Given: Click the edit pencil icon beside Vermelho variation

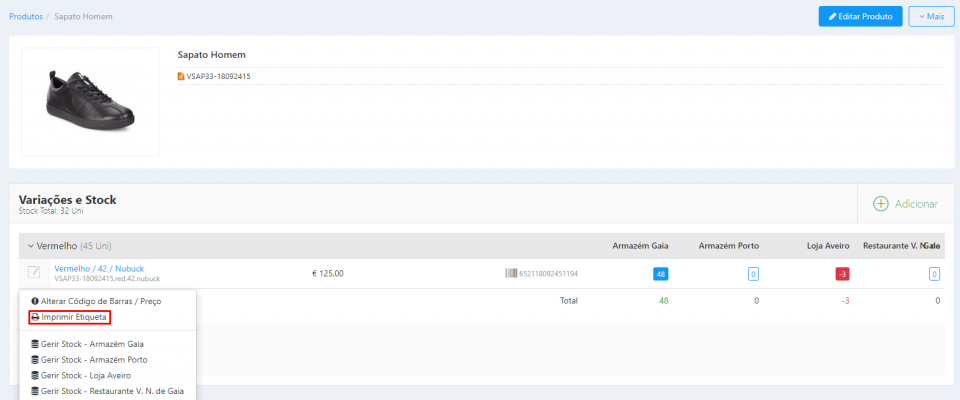Looking at the screenshot, I should (x=34, y=272).
